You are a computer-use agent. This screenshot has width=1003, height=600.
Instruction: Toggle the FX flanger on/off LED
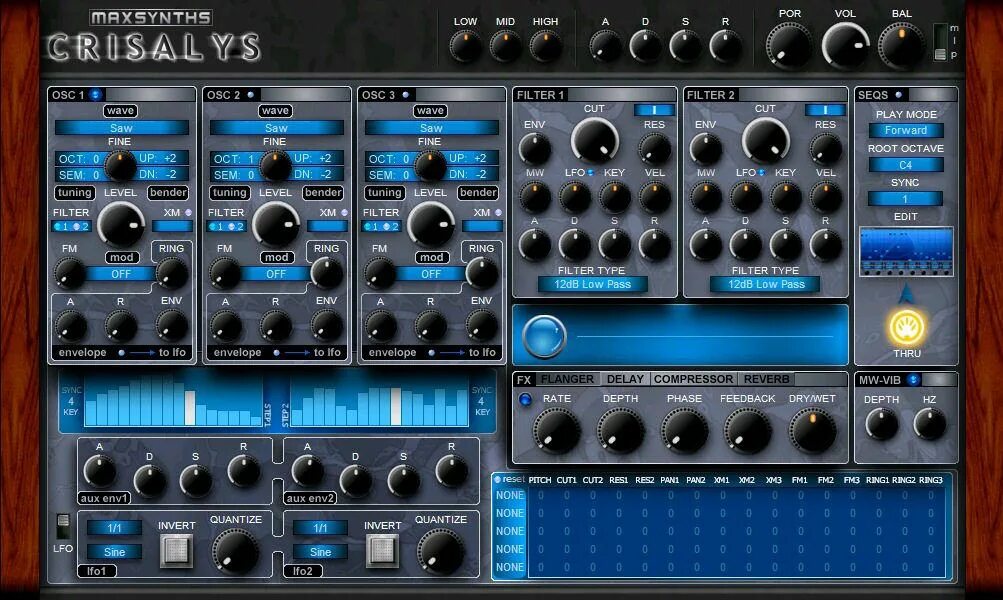[x=525, y=400]
